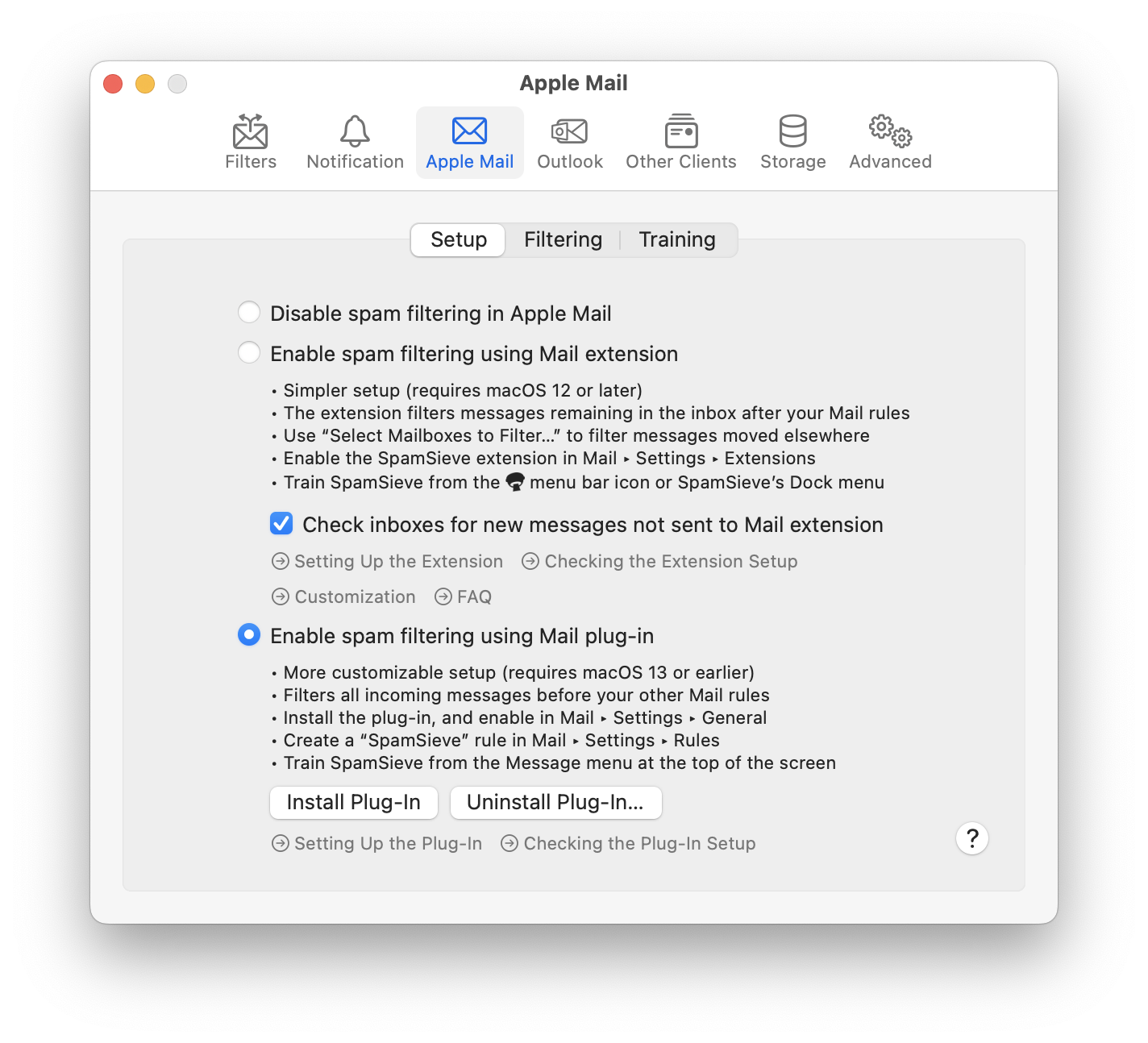Switch to the Filtering tab

pos(563,239)
